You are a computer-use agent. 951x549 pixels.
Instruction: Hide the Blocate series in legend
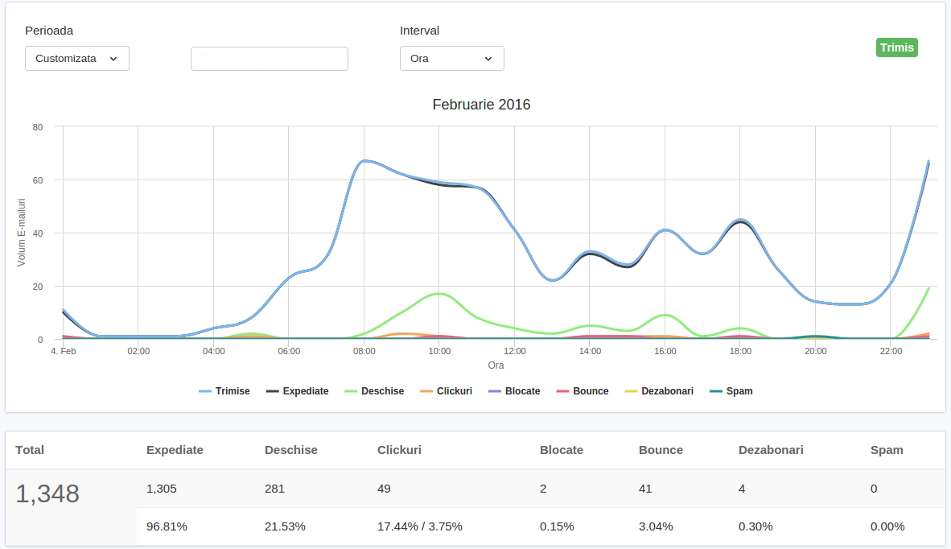(513, 391)
